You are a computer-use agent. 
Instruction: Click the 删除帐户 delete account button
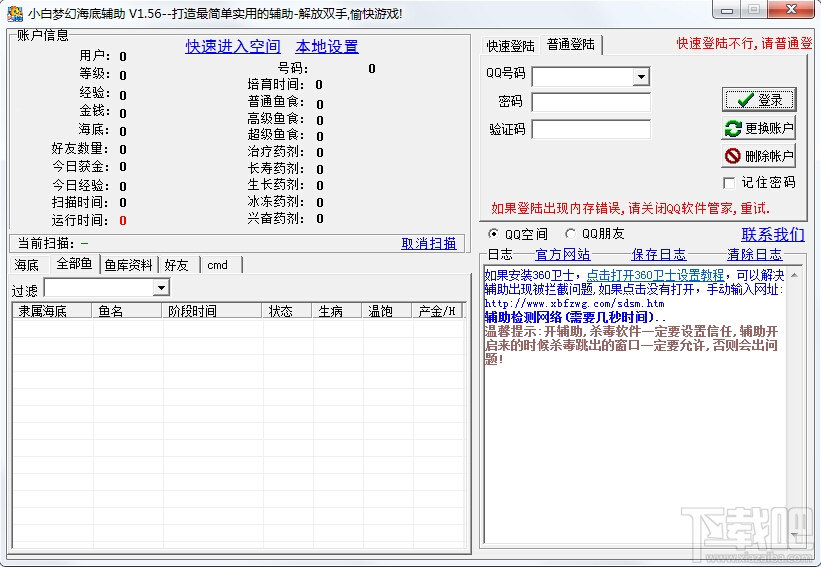coord(759,155)
